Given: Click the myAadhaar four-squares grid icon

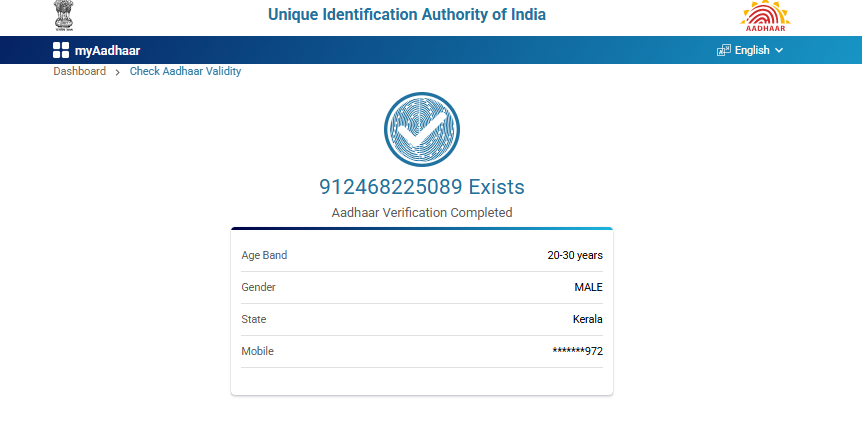Looking at the screenshot, I should coord(61,50).
